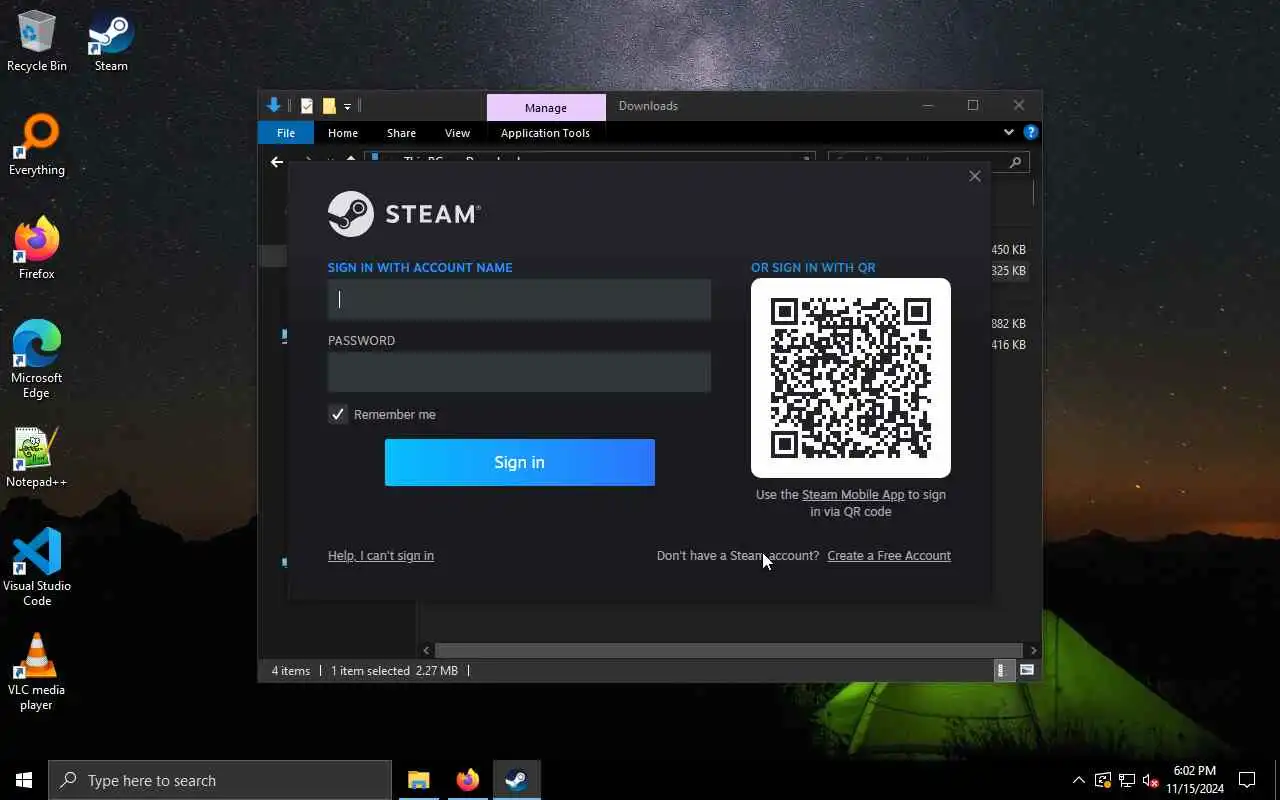Click the Steam logo in the sign-in dialog
Image resolution: width=1280 pixels, height=800 pixels.
(x=404, y=214)
